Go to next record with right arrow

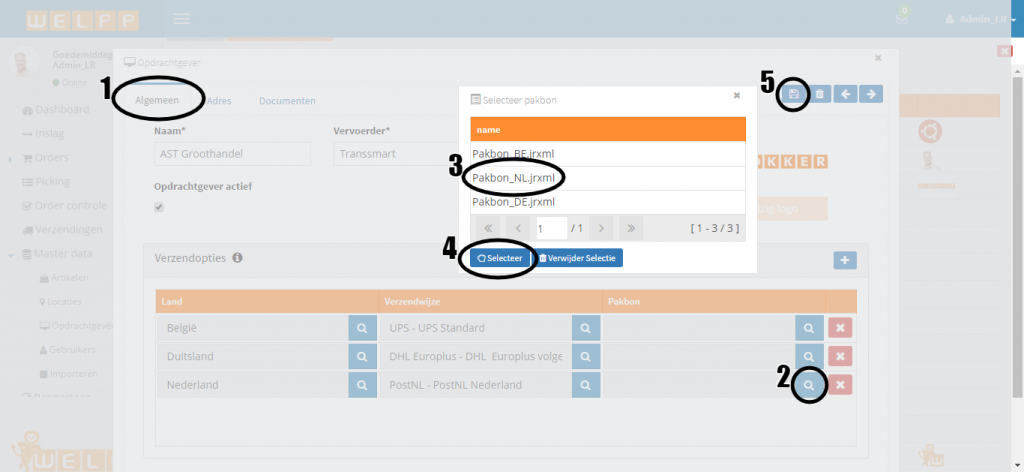point(872,94)
